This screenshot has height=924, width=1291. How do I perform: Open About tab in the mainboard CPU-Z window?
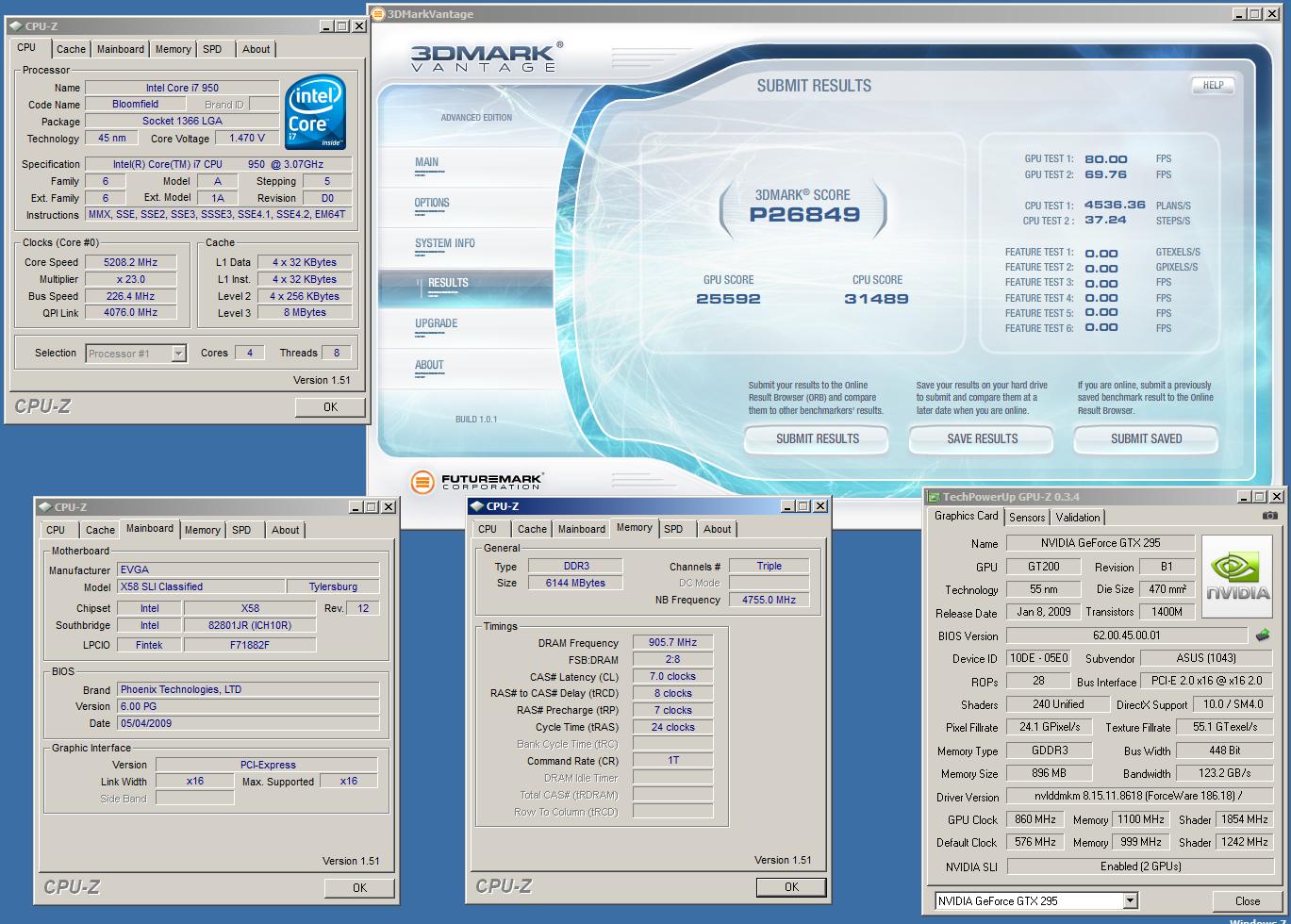point(285,530)
